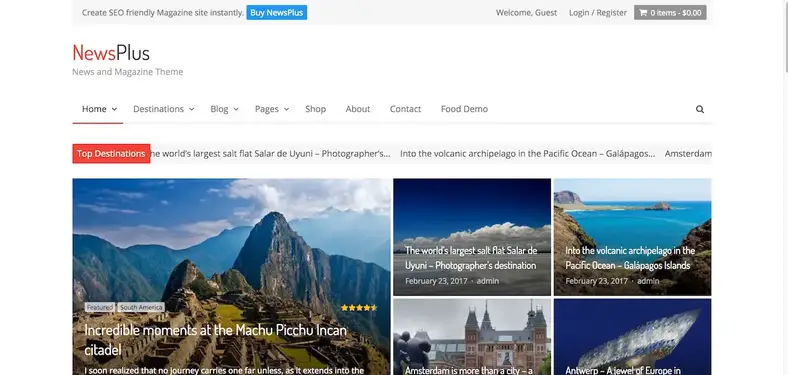
Task: Go to the About page
Action: coord(358,109)
